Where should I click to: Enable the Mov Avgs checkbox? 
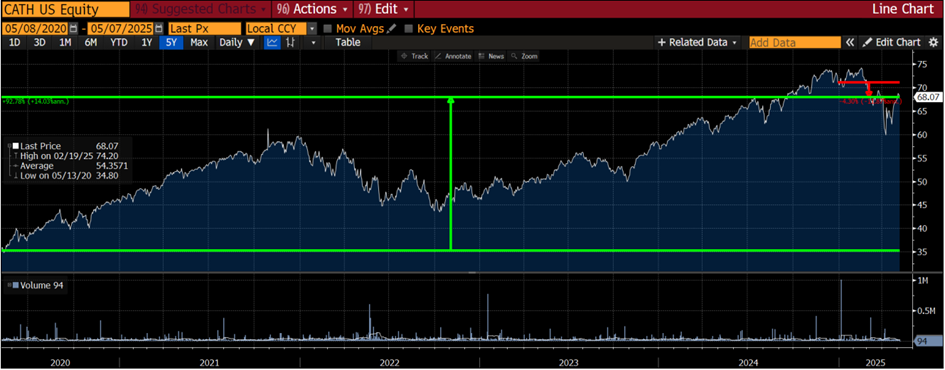coord(328,28)
